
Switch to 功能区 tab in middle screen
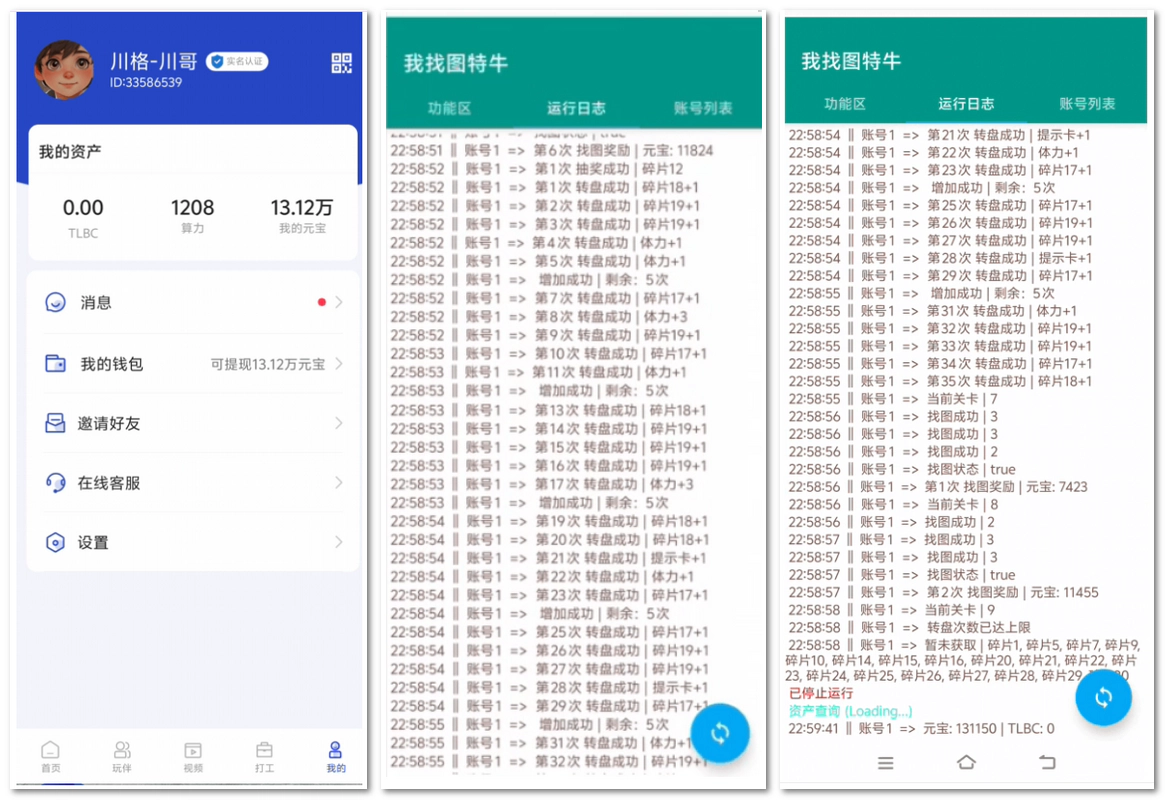[x=449, y=108]
